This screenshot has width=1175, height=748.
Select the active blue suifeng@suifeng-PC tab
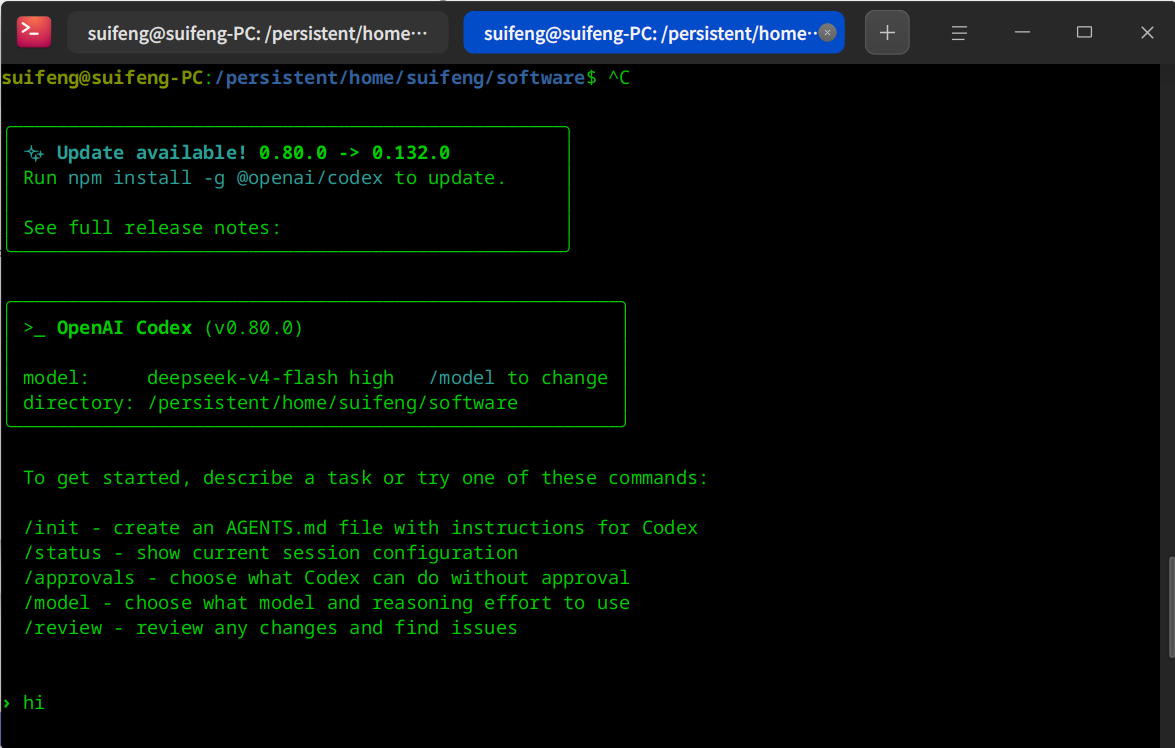pyautogui.click(x=653, y=33)
